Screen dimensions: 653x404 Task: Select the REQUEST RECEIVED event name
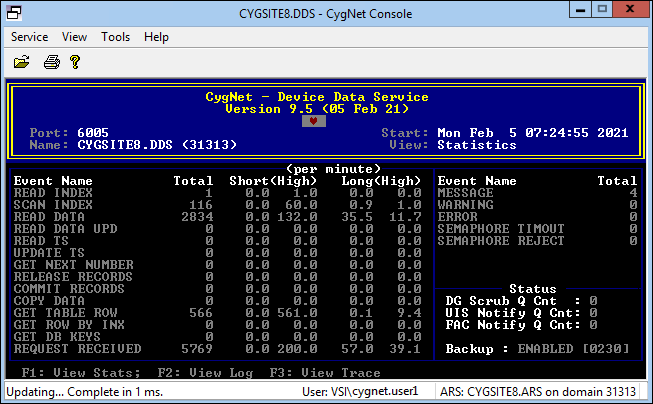click(77, 349)
